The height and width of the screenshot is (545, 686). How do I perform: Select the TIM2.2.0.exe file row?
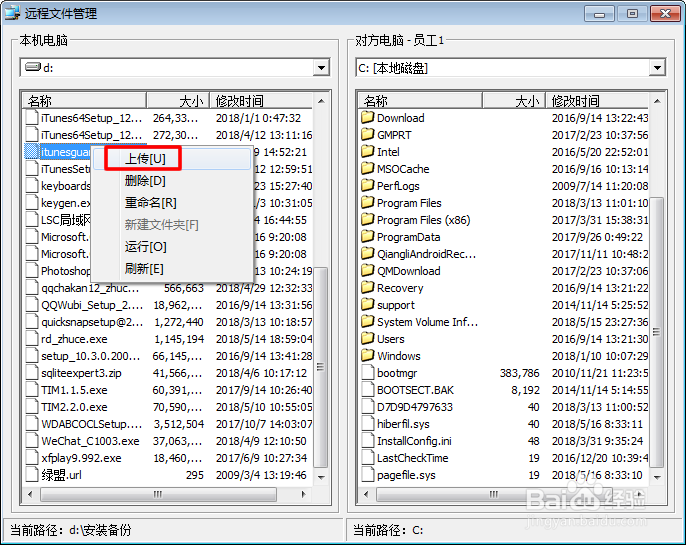click(168, 407)
